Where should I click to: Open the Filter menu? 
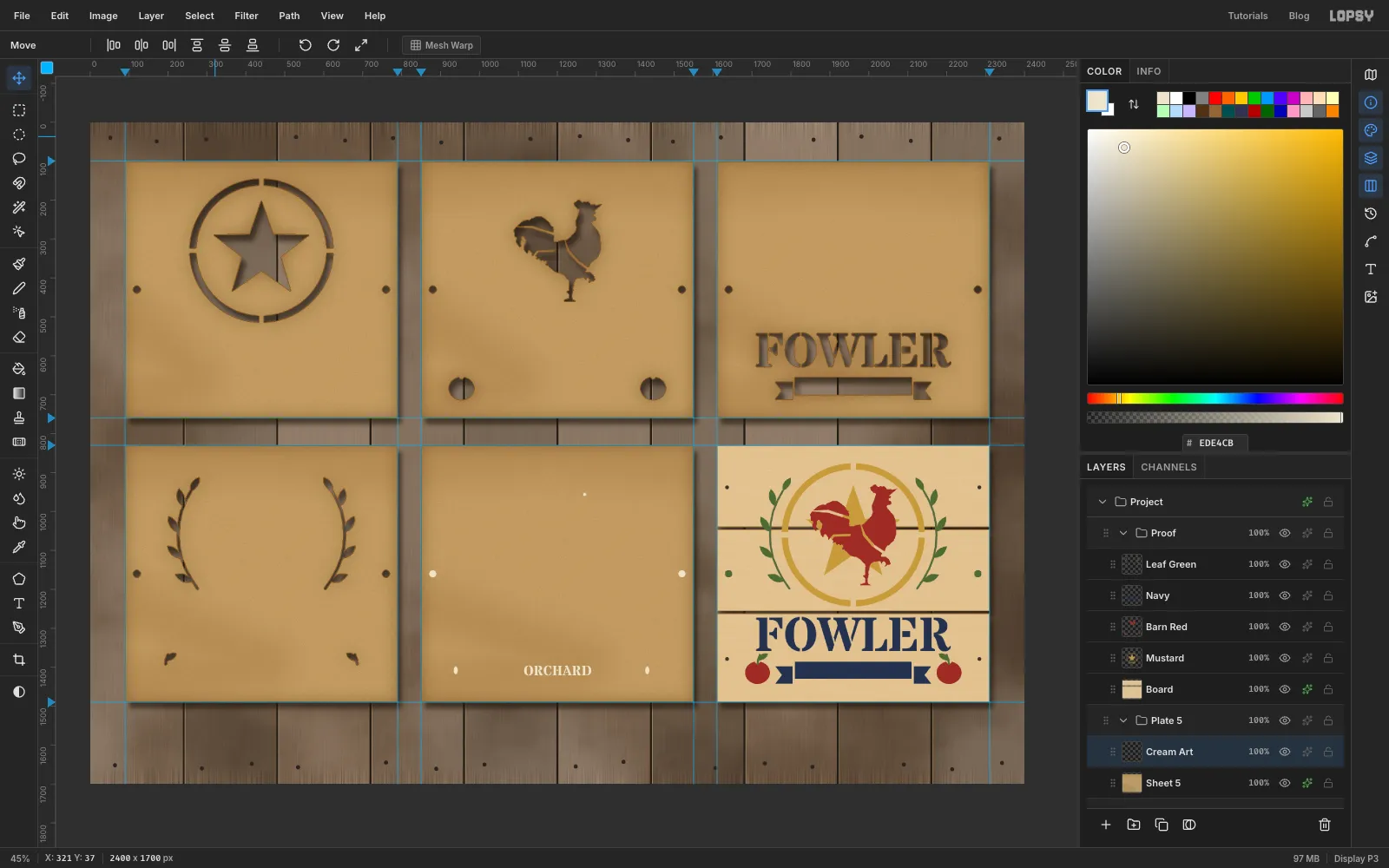pyautogui.click(x=247, y=16)
